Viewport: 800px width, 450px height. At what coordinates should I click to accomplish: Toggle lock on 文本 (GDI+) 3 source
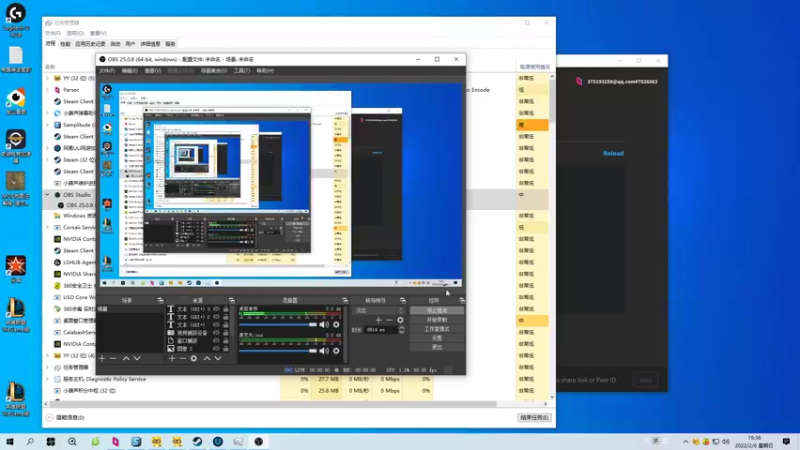tap(226, 309)
